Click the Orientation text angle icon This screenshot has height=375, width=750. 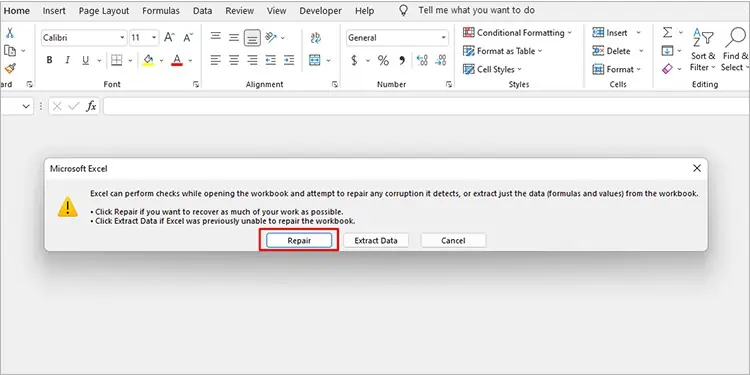(271, 37)
